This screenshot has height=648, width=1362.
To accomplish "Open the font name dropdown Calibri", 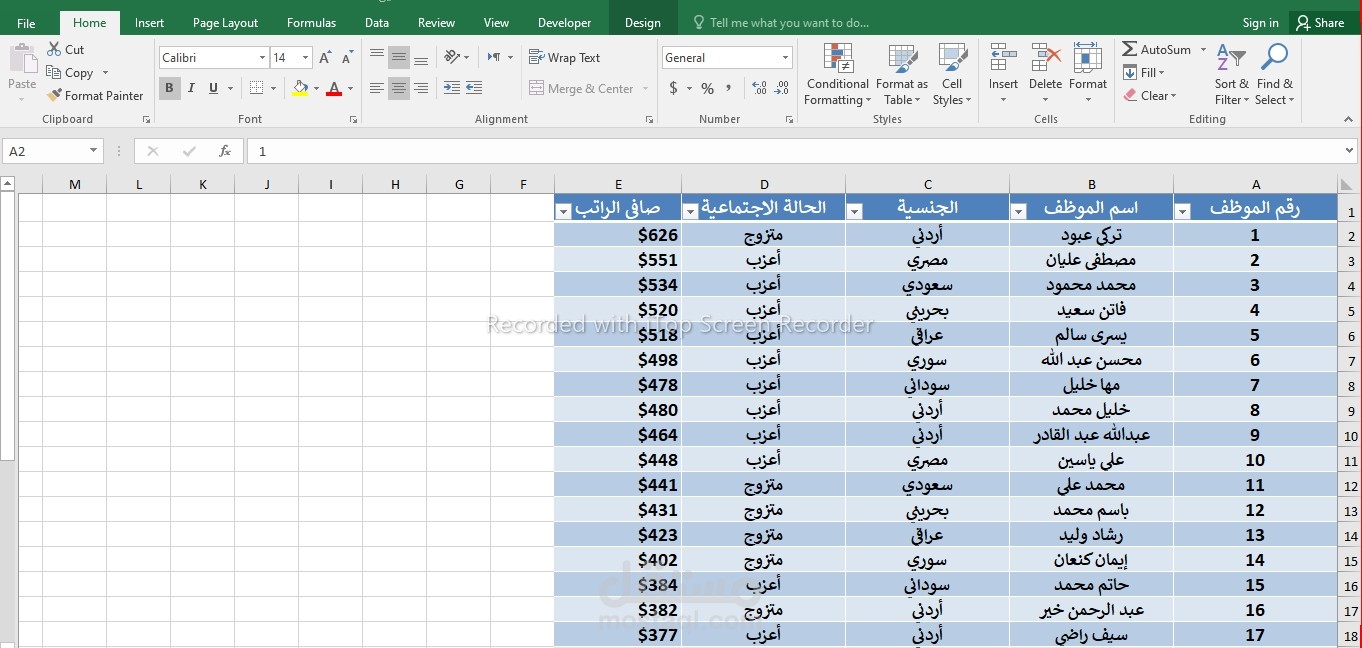I will (x=262, y=58).
